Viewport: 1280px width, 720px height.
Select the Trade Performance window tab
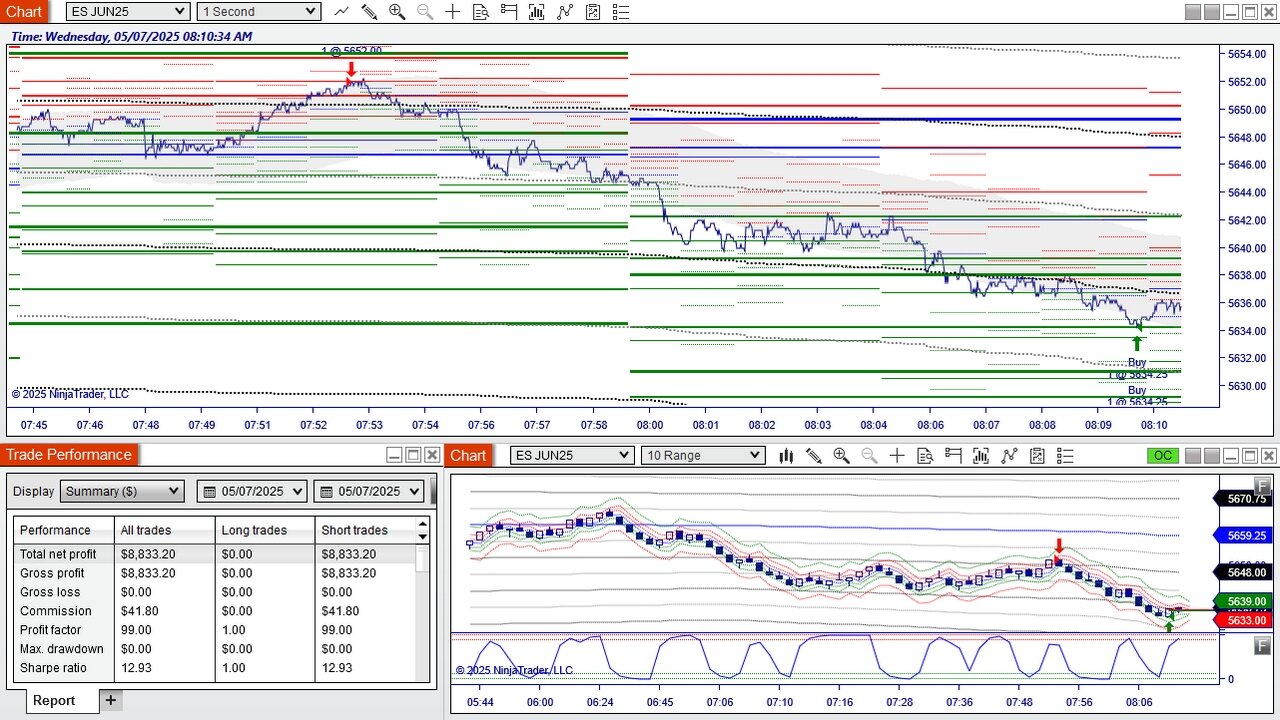pos(69,455)
